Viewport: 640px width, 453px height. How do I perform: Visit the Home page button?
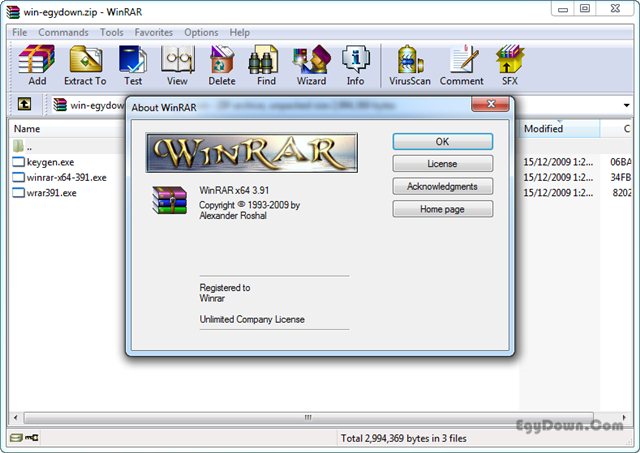[x=442, y=209]
